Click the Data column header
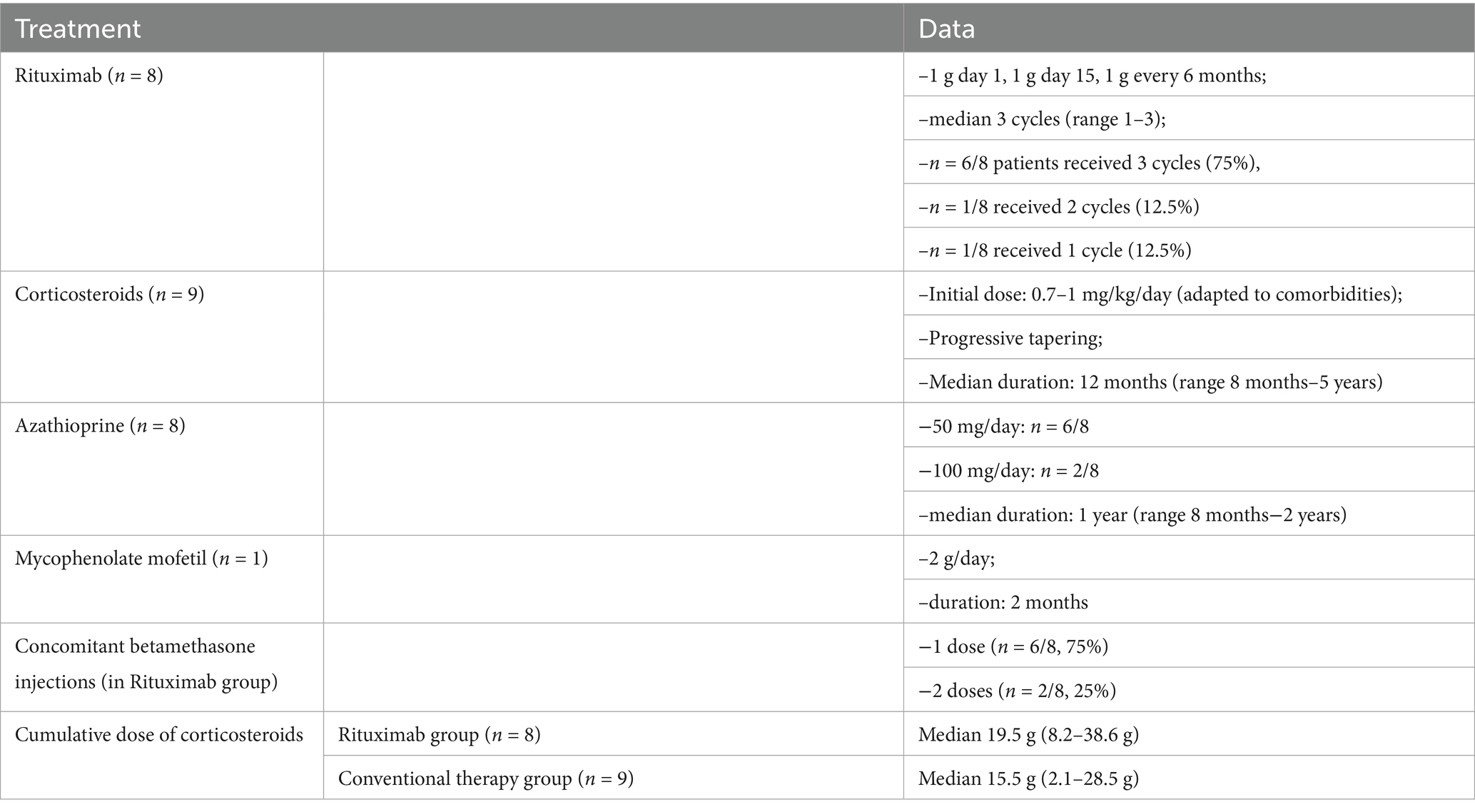The width and height of the screenshot is (1475, 812). coord(946,29)
